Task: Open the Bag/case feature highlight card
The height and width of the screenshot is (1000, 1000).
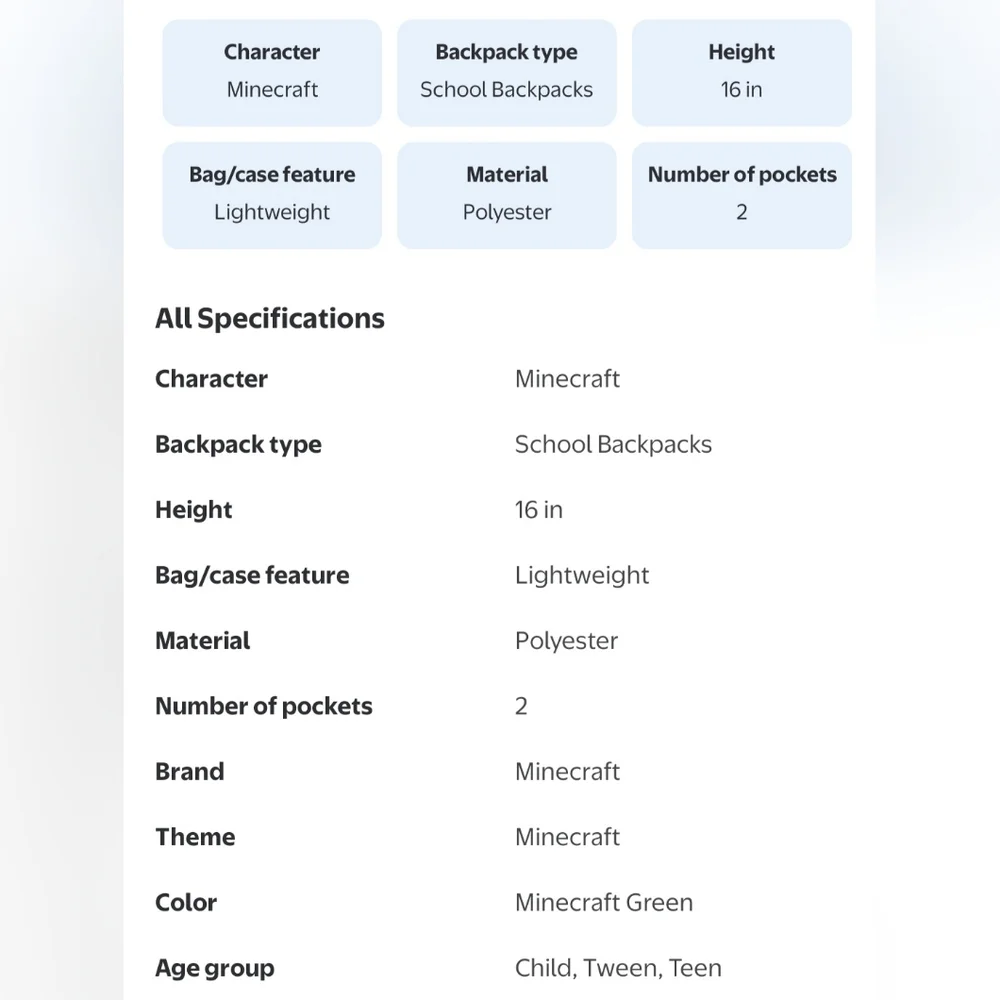Action: coord(272,194)
